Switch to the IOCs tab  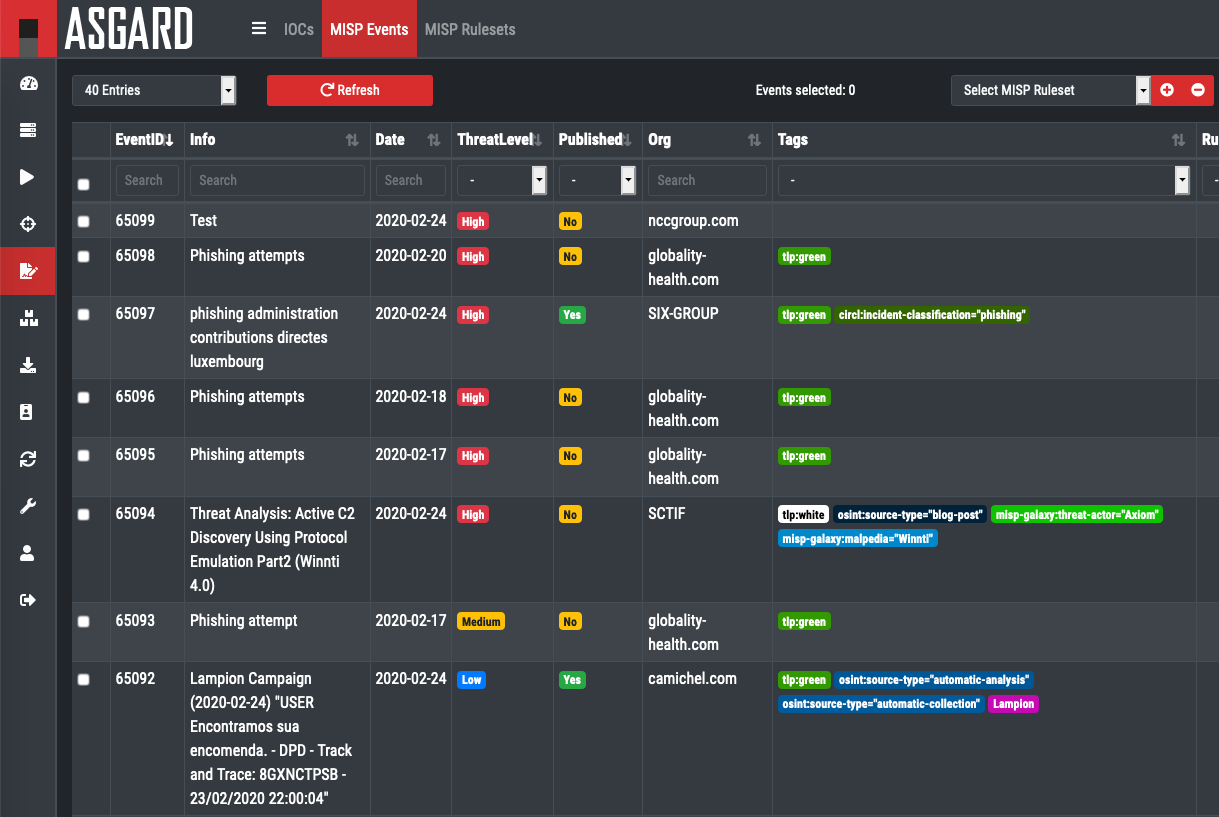pos(298,29)
